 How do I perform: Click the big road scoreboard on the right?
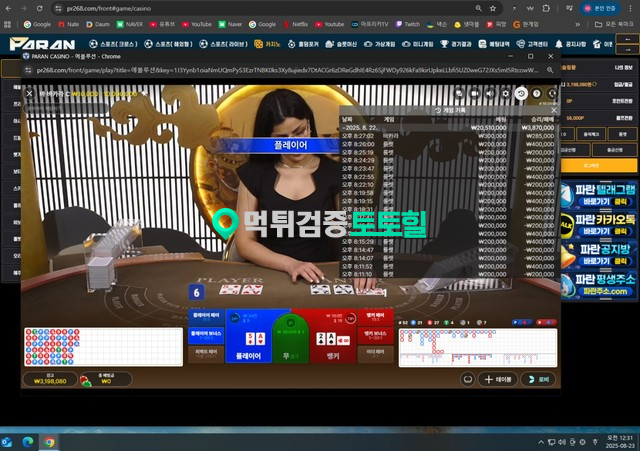478,348
